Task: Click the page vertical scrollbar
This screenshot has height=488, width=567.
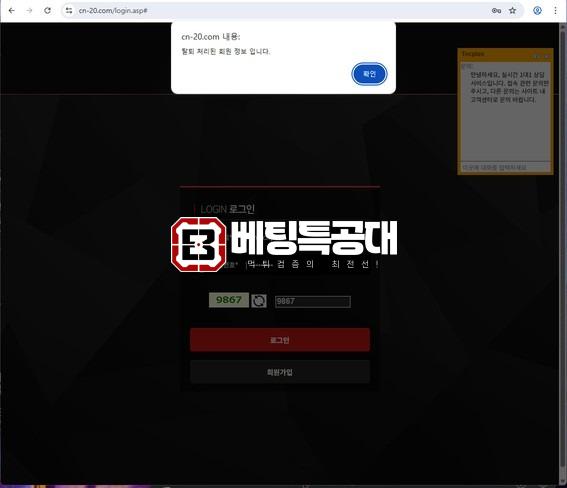Action: 563,253
